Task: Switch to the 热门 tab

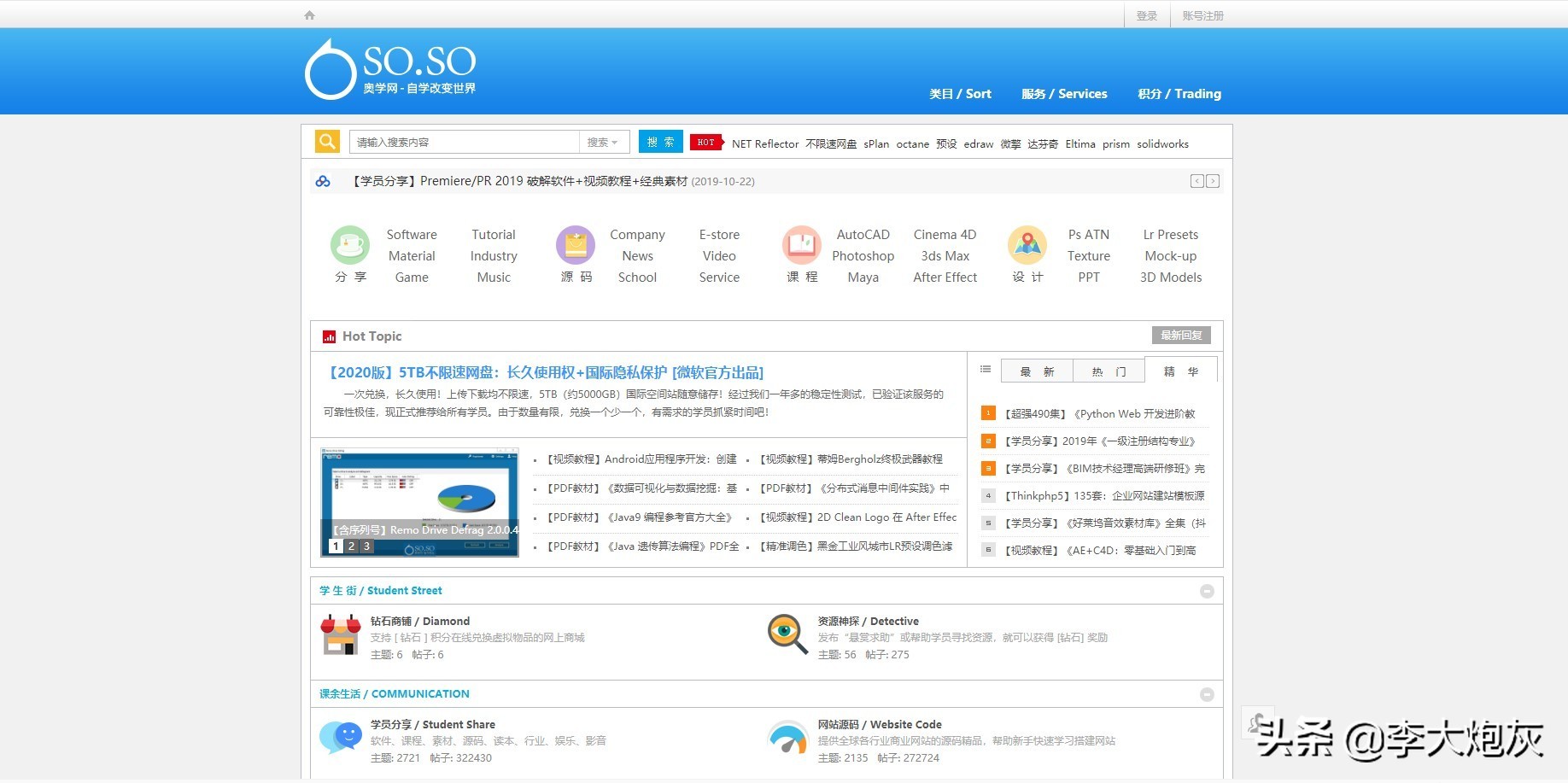Action: point(1109,371)
